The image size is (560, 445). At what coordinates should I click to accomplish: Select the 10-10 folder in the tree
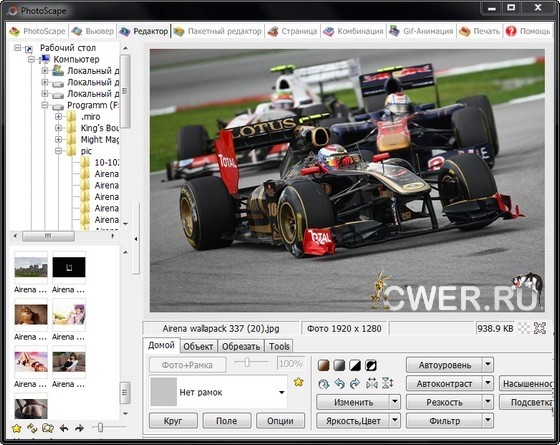click(x=106, y=162)
